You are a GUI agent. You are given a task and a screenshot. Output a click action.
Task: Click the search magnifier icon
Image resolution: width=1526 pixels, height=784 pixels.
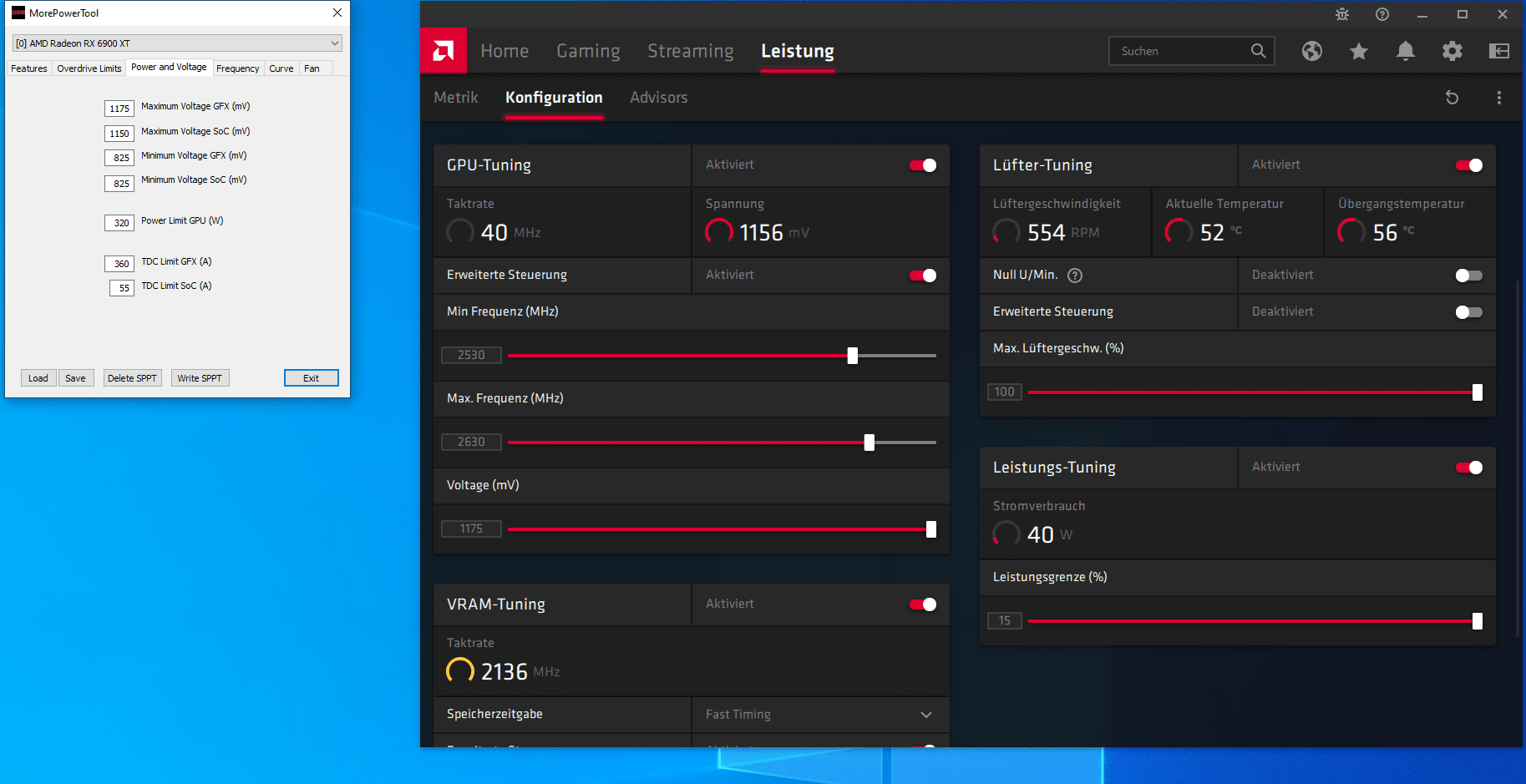pyautogui.click(x=1258, y=51)
